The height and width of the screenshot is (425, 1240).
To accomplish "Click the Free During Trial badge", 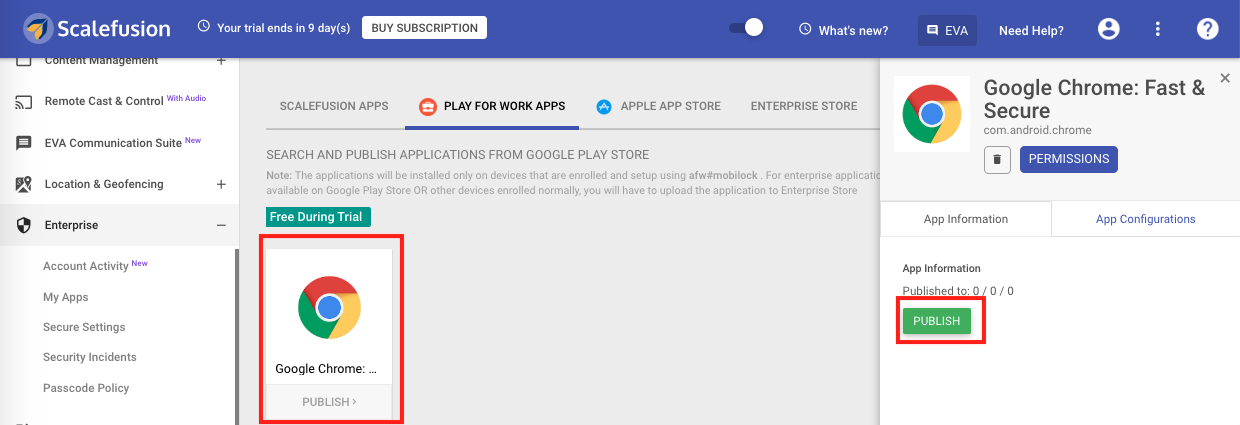I will [x=319, y=217].
